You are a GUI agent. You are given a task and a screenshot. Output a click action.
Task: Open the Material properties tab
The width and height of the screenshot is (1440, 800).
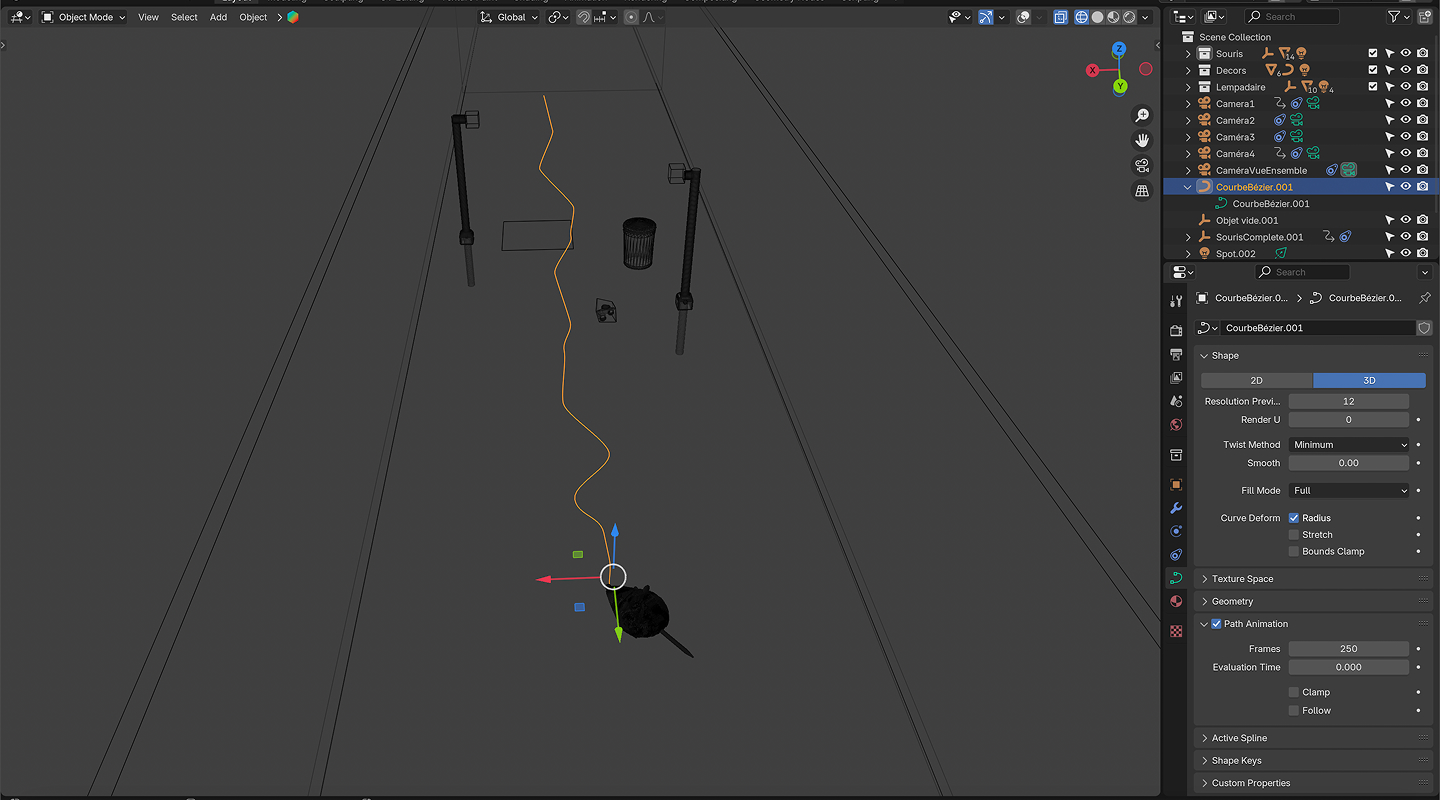pyautogui.click(x=1176, y=602)
